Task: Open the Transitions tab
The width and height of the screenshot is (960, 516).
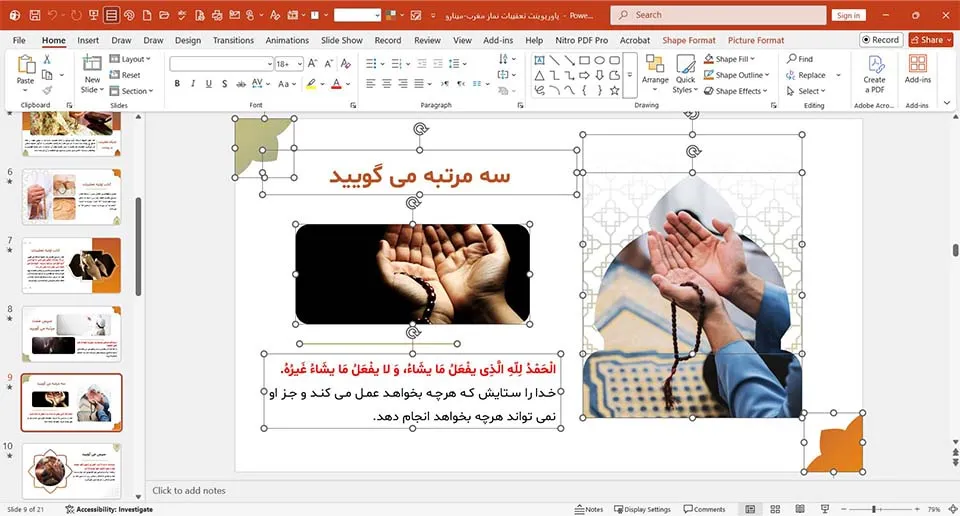Action: (x=233, y=40)
